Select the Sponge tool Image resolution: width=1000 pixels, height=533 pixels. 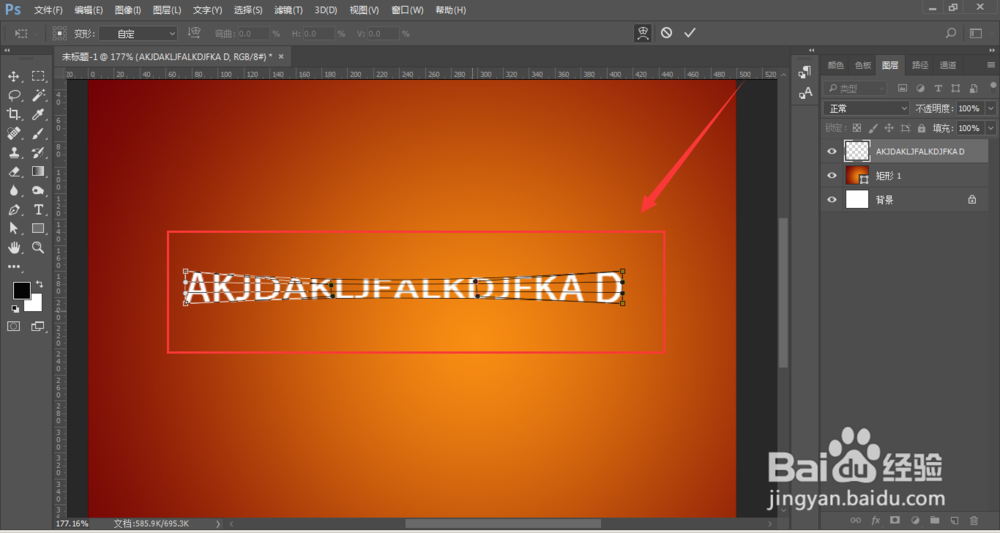(x=38, y=191)
